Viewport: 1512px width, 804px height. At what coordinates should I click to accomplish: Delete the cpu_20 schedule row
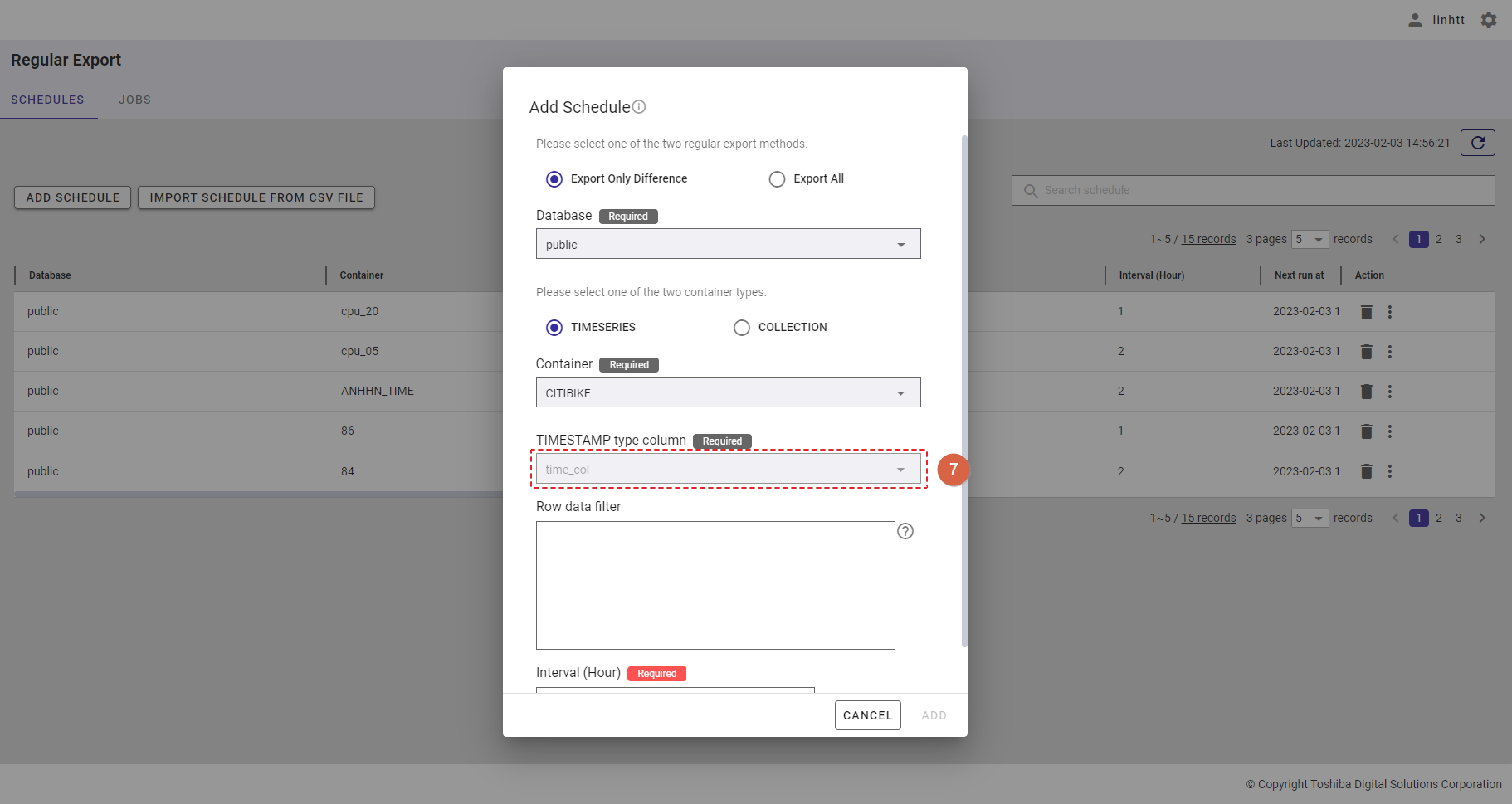coord(1366,312)
